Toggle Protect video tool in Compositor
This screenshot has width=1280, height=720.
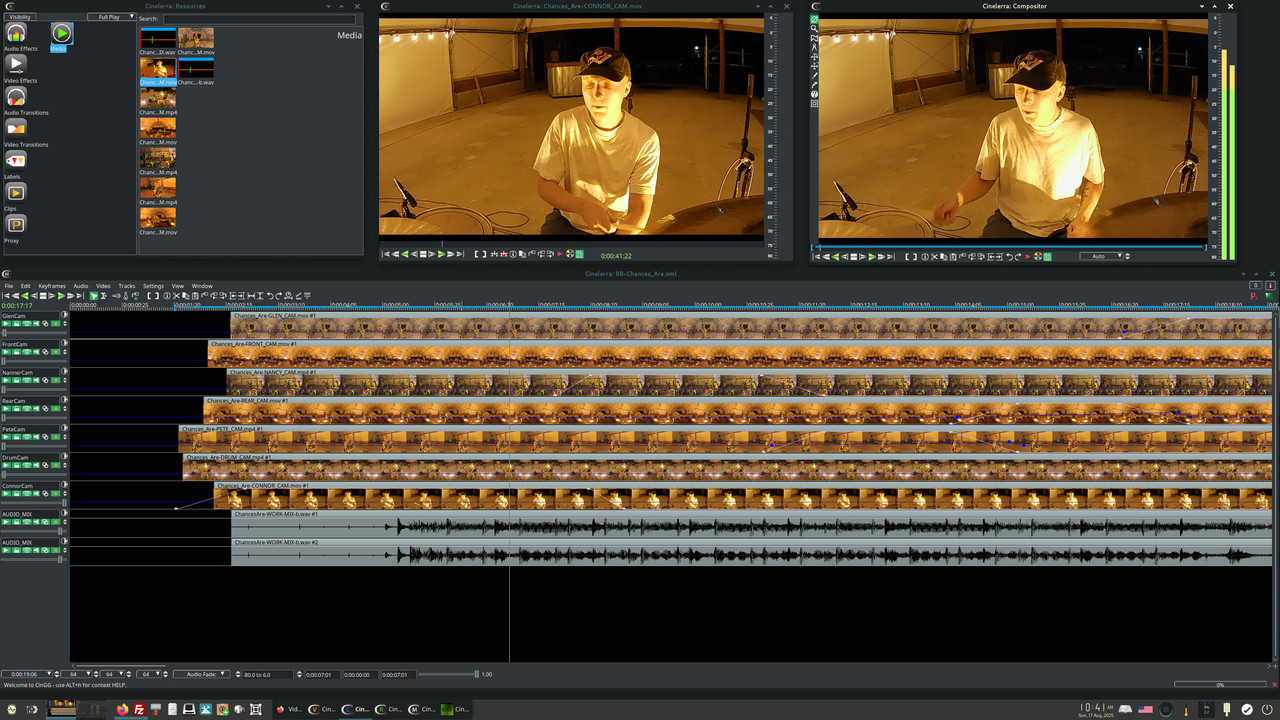click(x=814, y=19)
